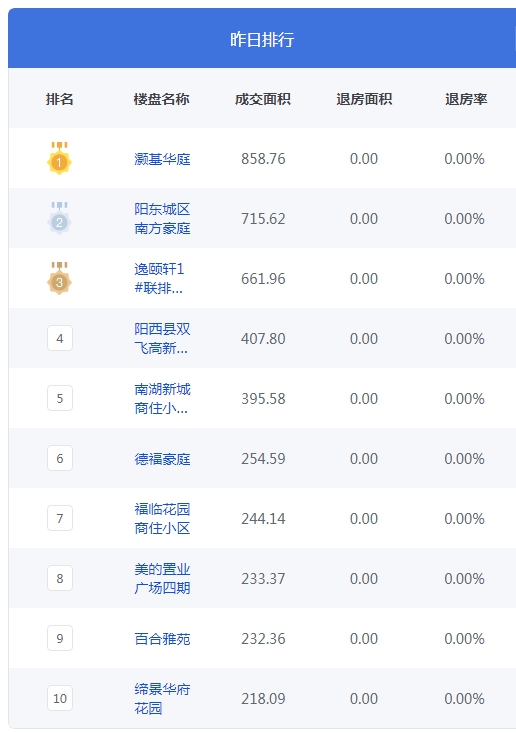Open the 福临花园商住小区 link
This screenshot has width=516, height=733.
tap(162, 518)
